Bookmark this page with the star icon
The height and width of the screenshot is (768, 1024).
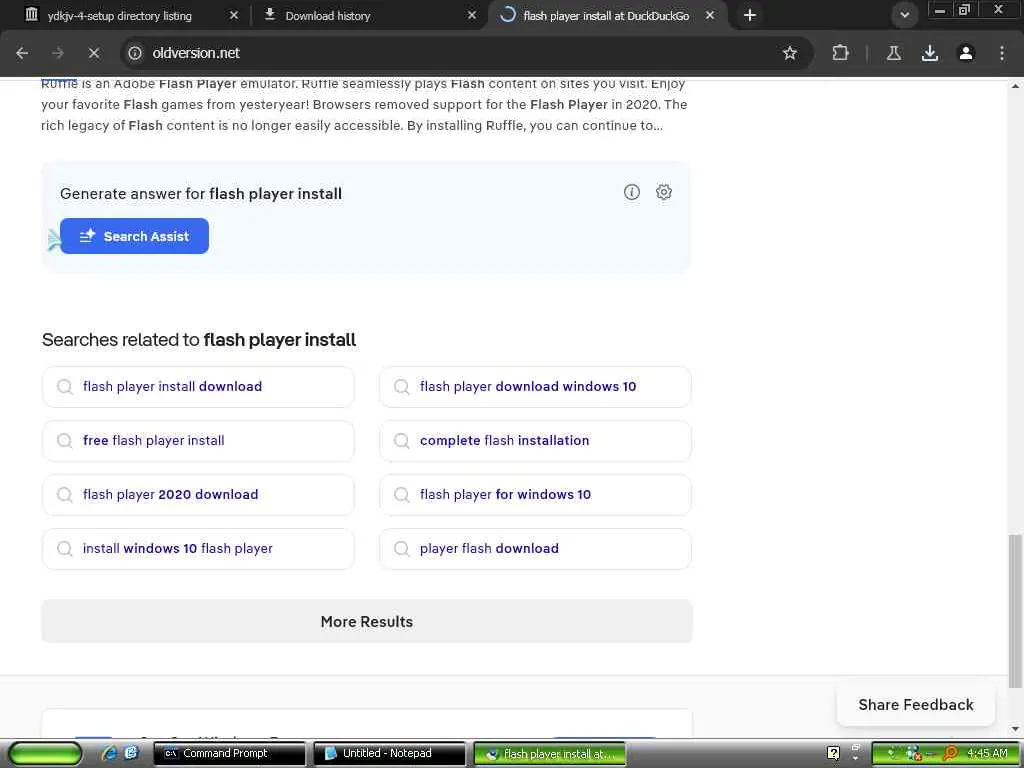click(790, 53)
